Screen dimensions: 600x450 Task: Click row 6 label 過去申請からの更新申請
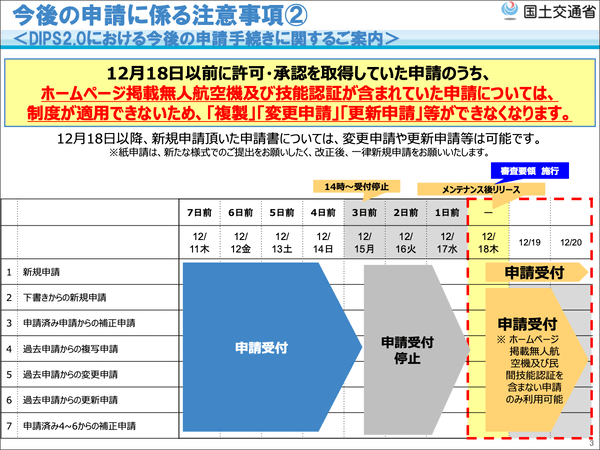click(70, 400)
